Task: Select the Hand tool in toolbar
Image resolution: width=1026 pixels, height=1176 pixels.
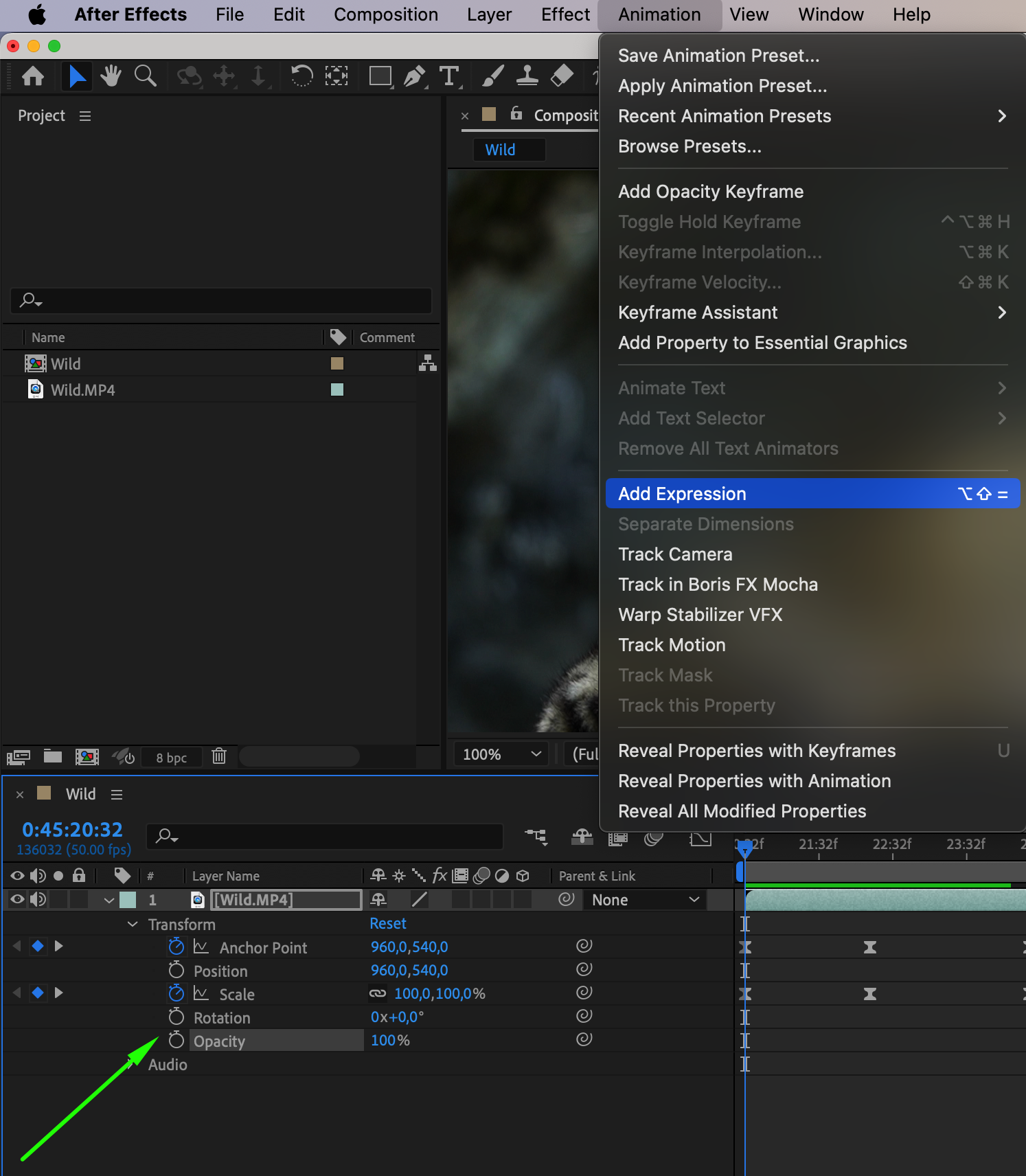Action: tap(111, 76)
